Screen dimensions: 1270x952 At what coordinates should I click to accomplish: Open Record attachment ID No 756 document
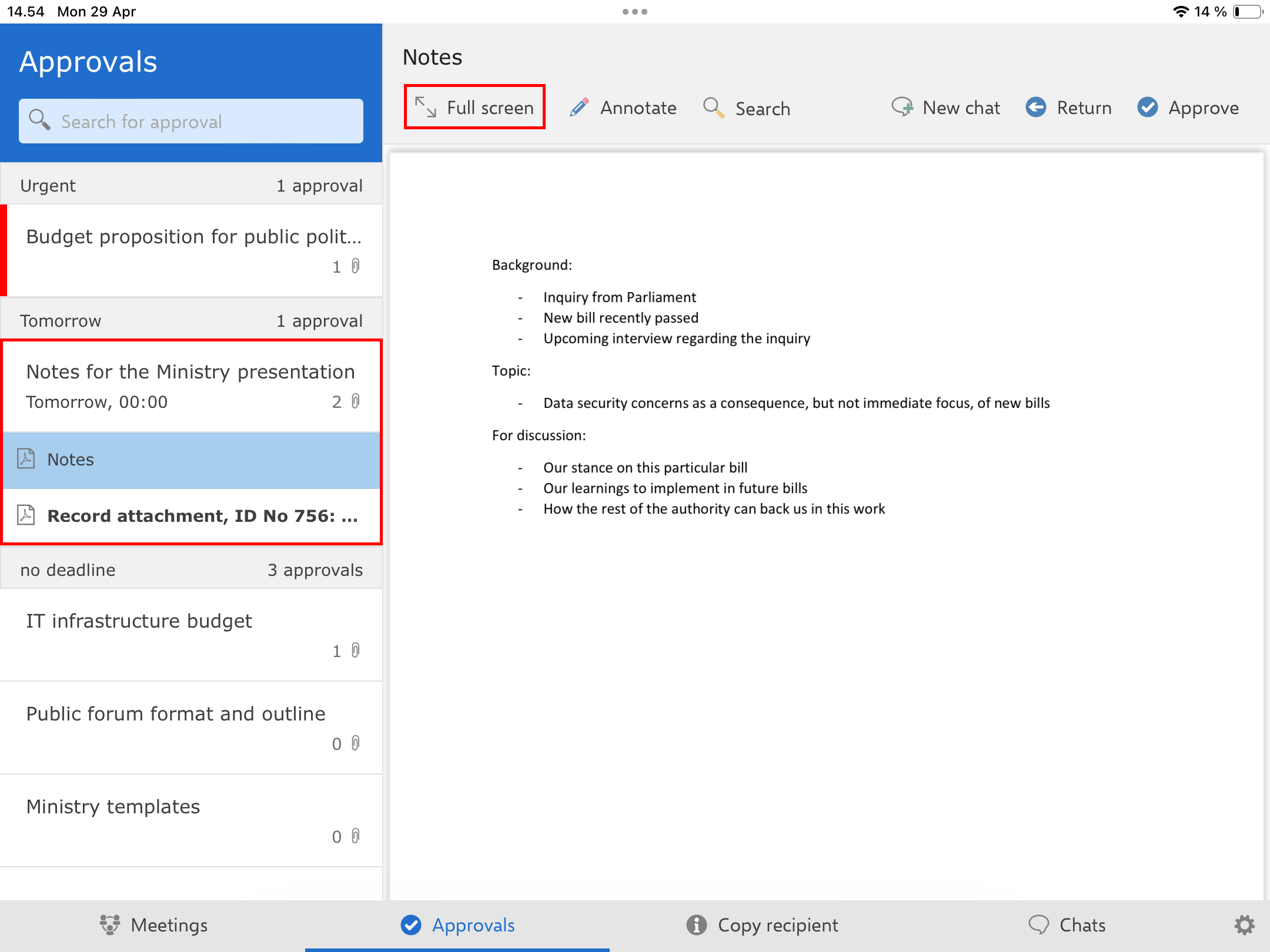[202, 515]
